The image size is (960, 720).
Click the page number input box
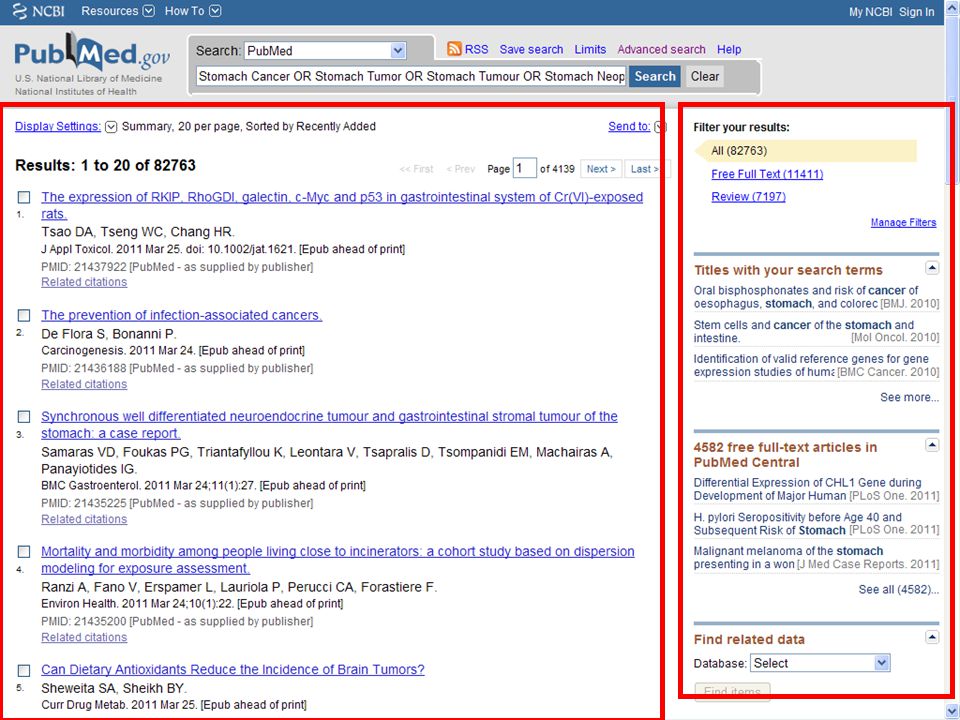[524, 168]
